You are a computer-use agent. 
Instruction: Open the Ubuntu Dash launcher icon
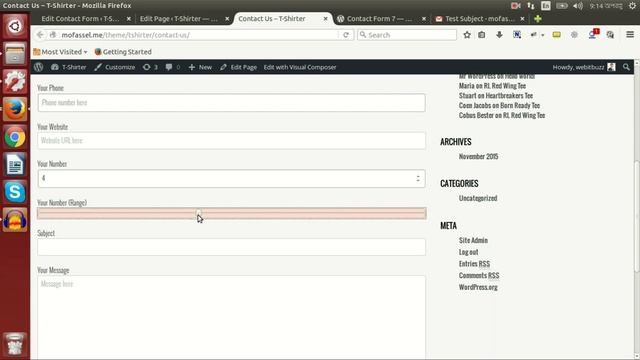coord(15,27)
